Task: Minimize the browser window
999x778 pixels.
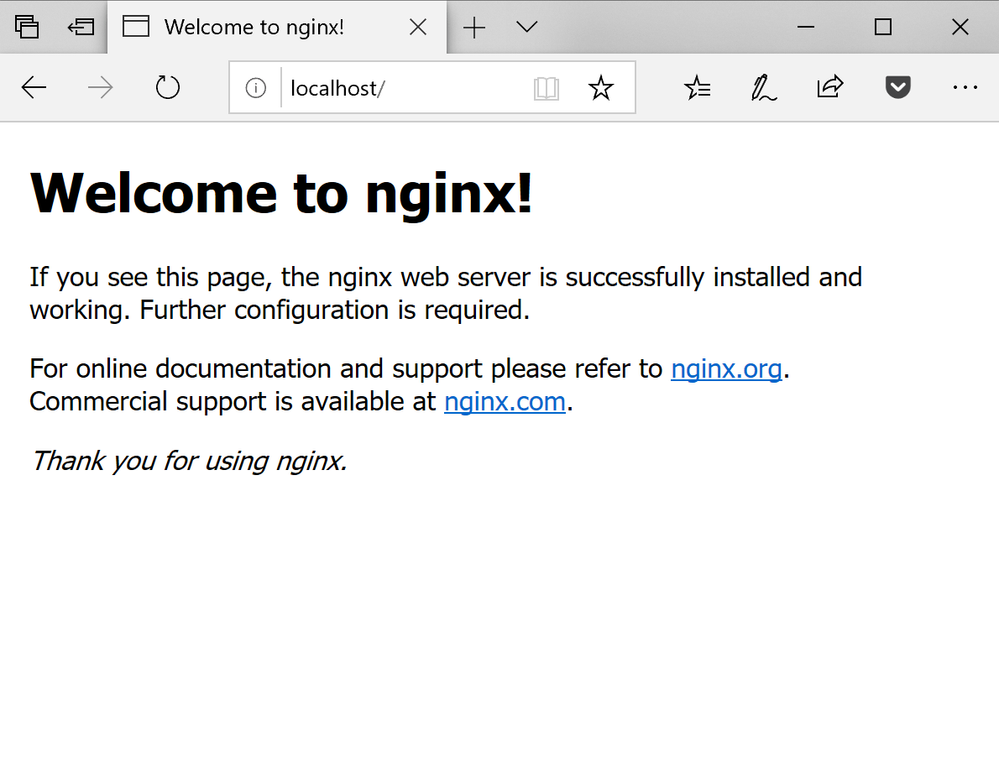Action: point(806,27)
